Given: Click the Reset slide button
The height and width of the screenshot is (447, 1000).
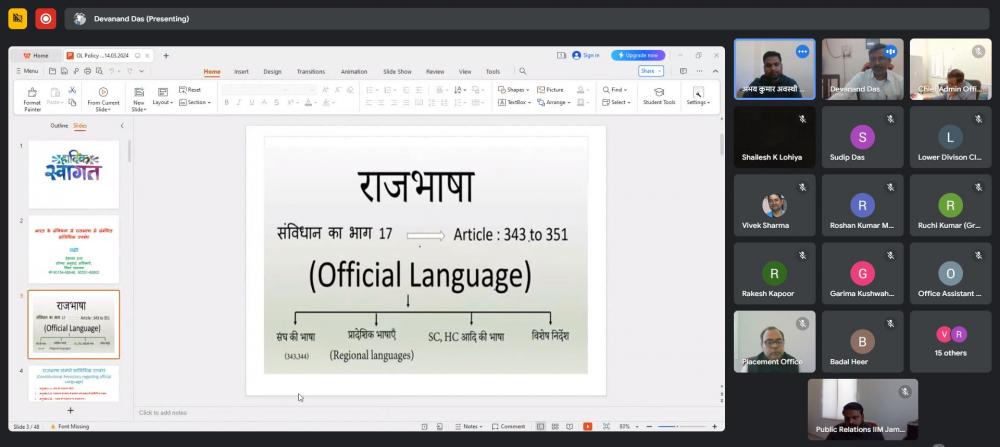Looking at the screenshot, I should point(190,90).
